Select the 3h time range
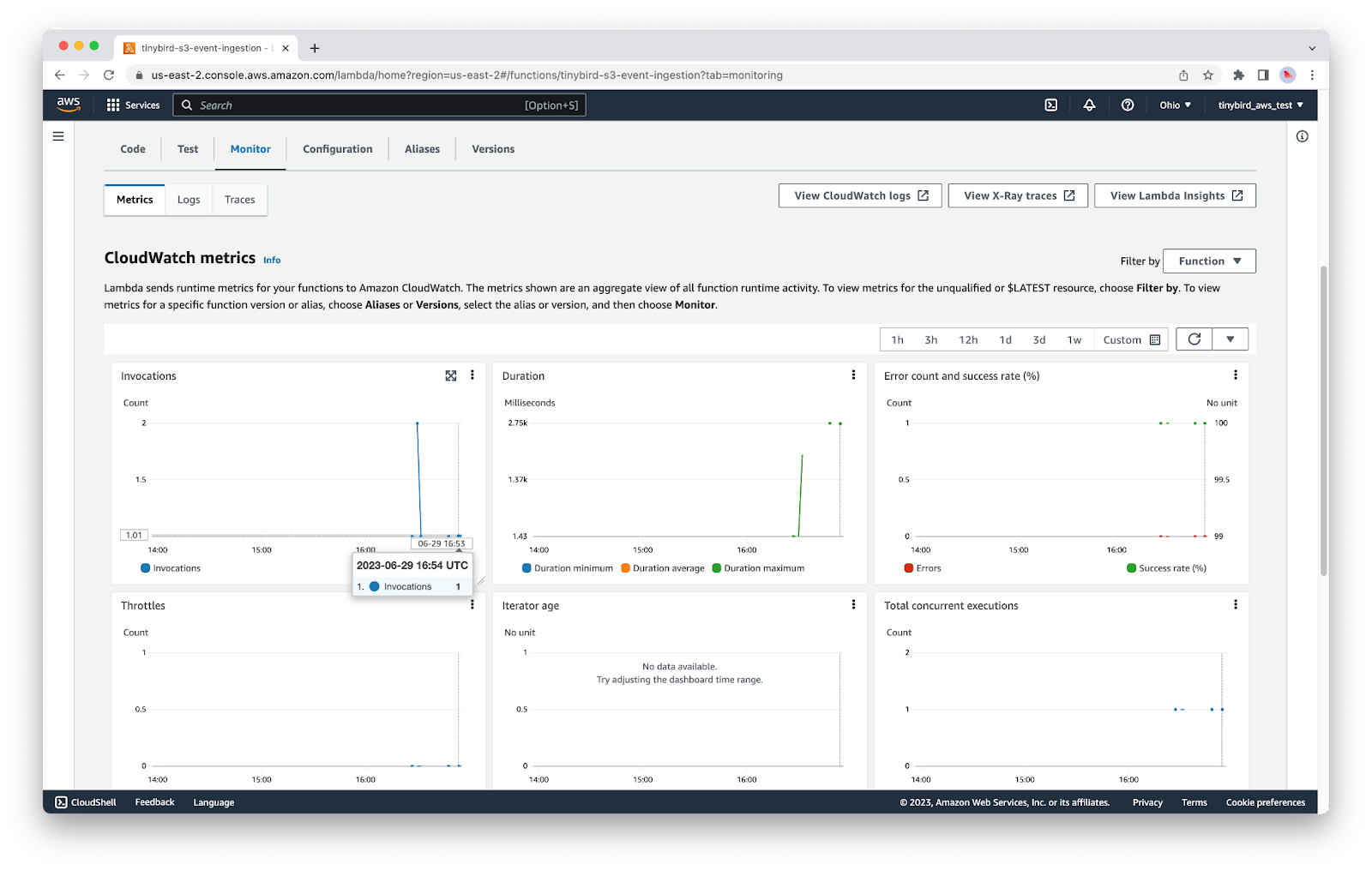 point(930,340)
